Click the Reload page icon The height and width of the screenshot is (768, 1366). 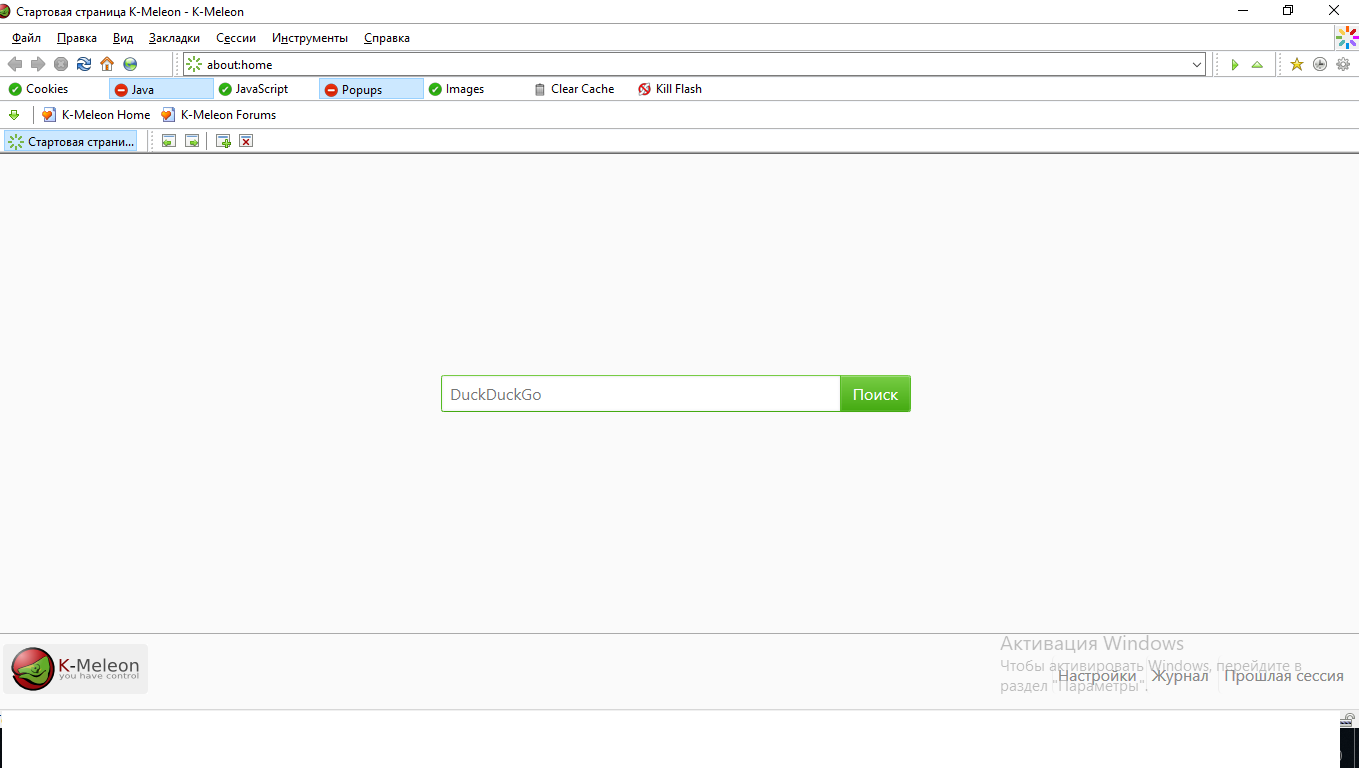[x=84, y=64]
